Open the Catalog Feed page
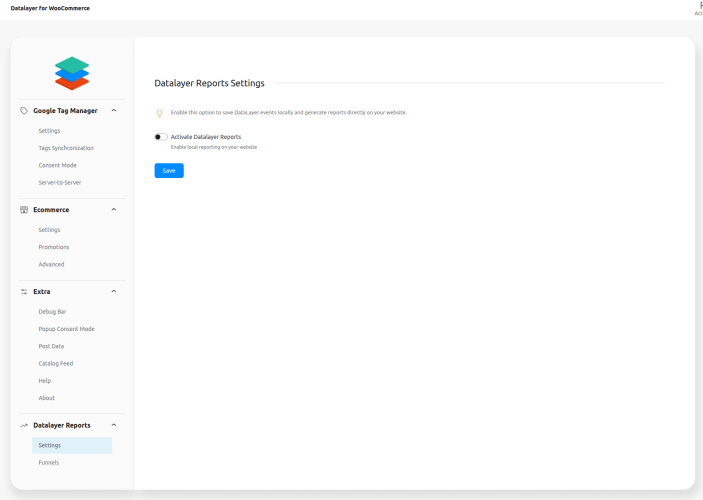Image resolution: width=703 pixels, height=500 pixels. pyautogui.click(x=56, y=363)
